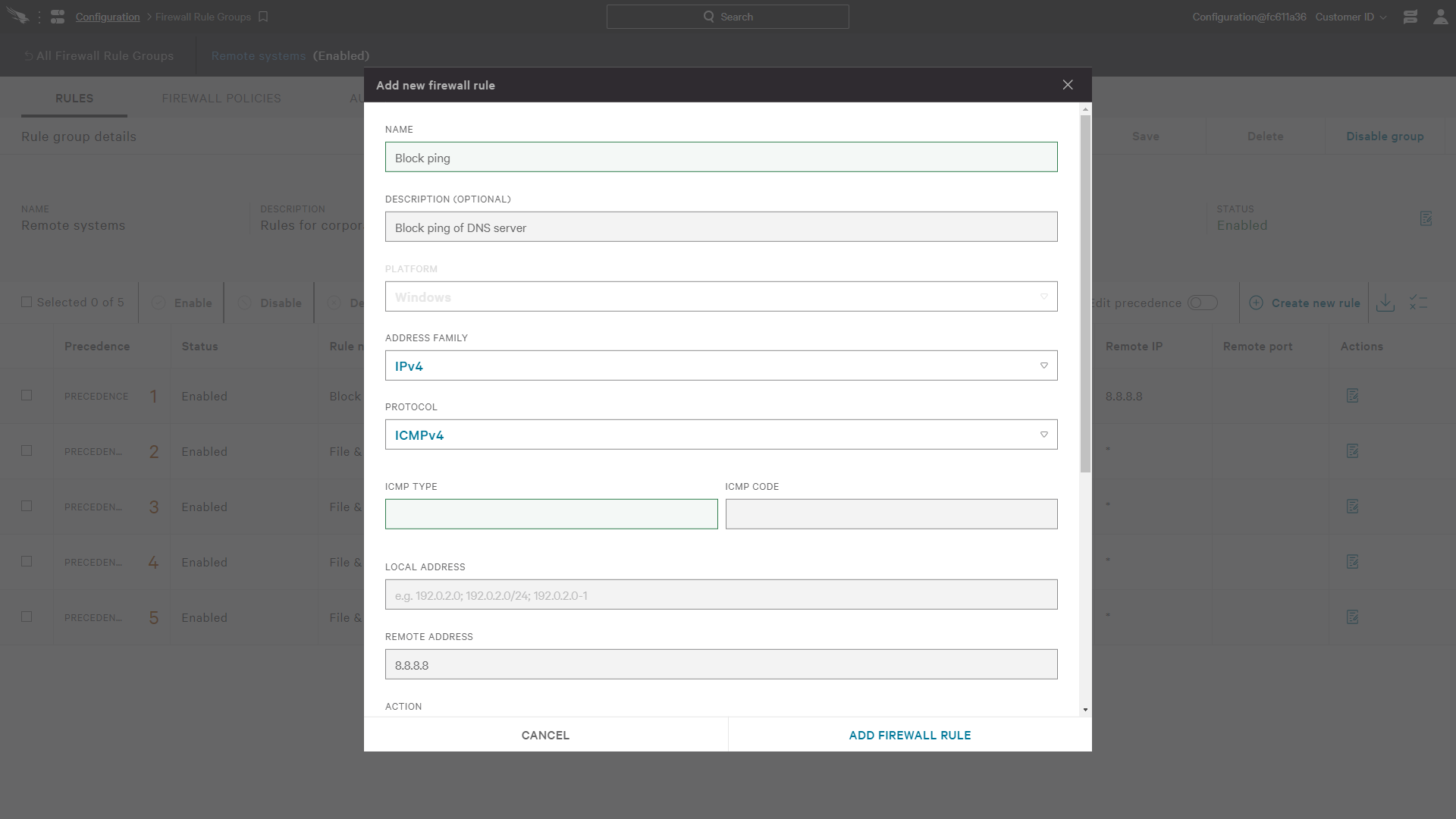Edit the precedence 5 rule action icon

(x=1352, y=617)
